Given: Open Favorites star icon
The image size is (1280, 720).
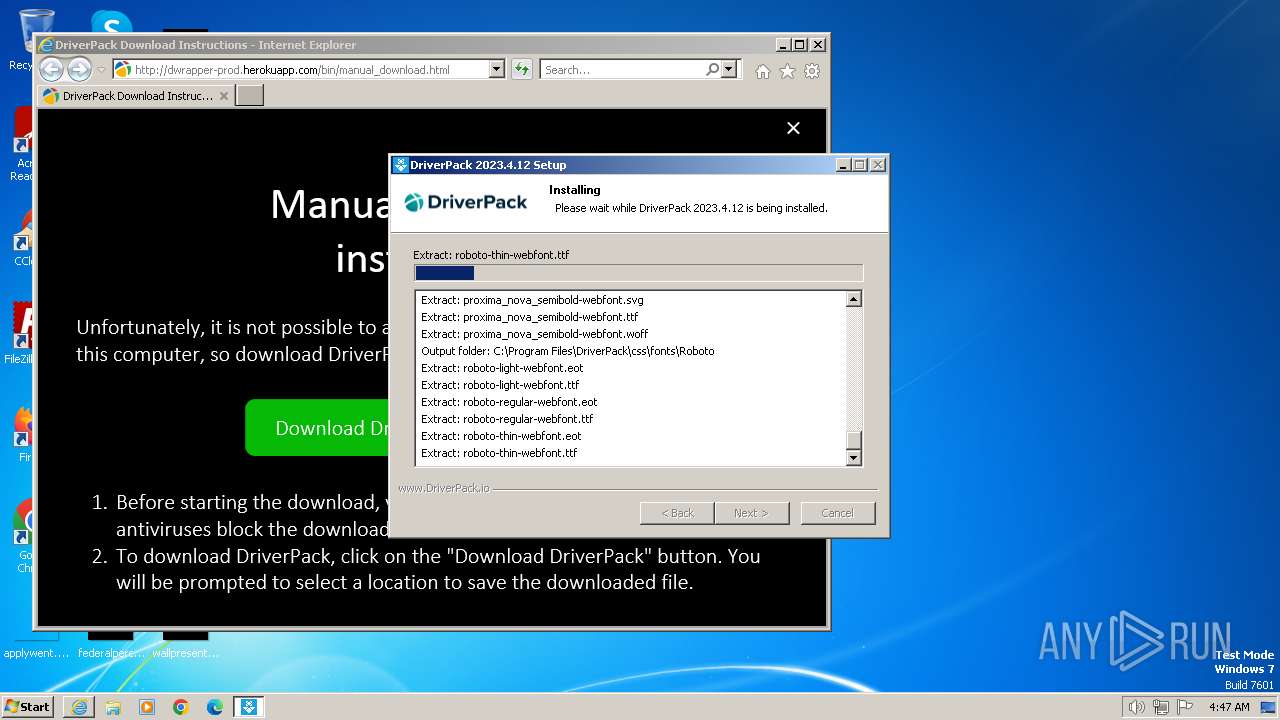Looking at the screenshot, I should pos(787,71).
